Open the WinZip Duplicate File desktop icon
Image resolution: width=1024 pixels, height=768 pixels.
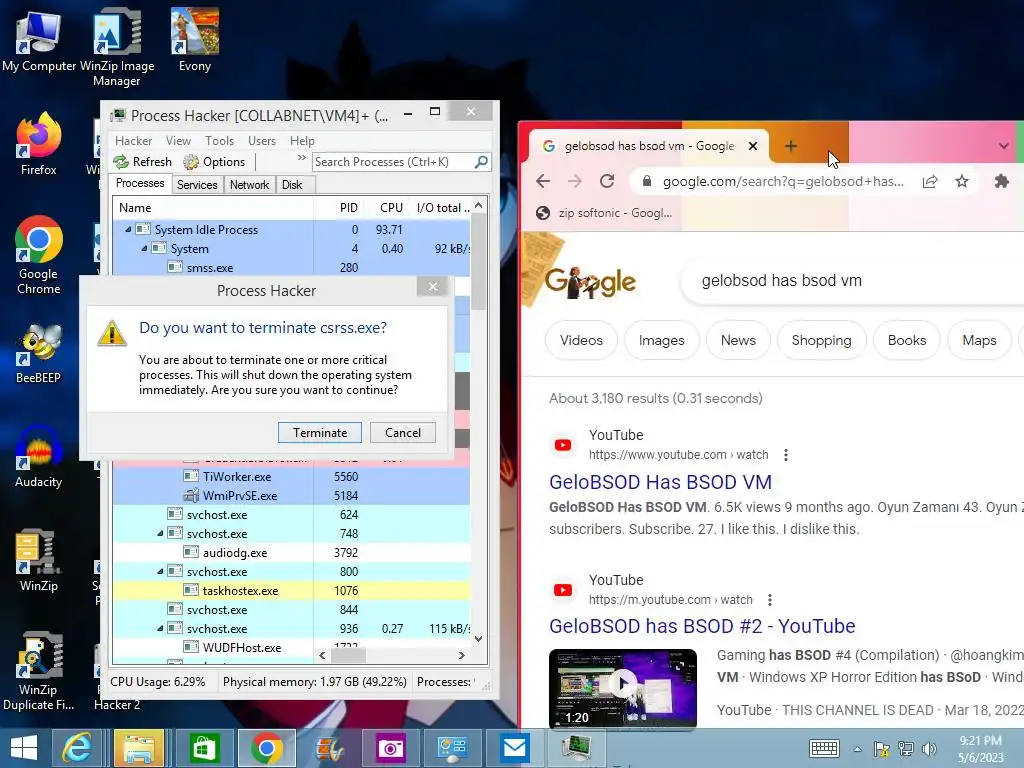(x=39, y=671)
